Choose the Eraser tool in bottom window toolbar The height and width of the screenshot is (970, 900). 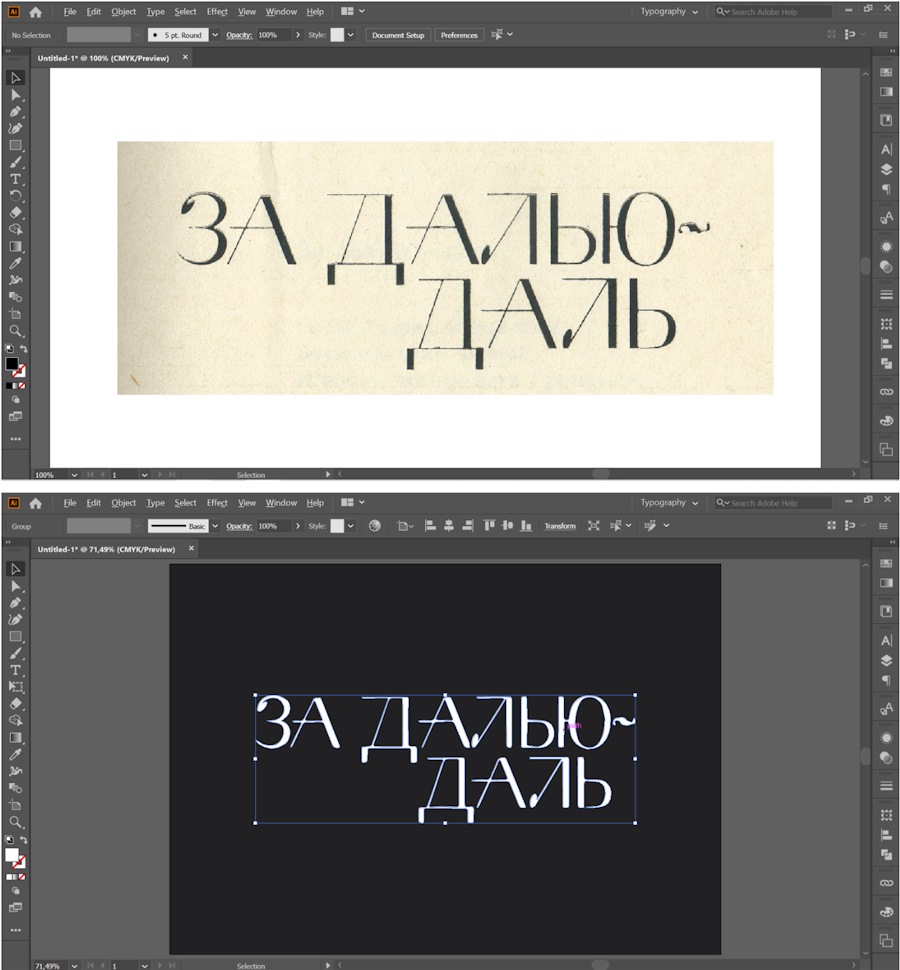click(x=15, y=703)
